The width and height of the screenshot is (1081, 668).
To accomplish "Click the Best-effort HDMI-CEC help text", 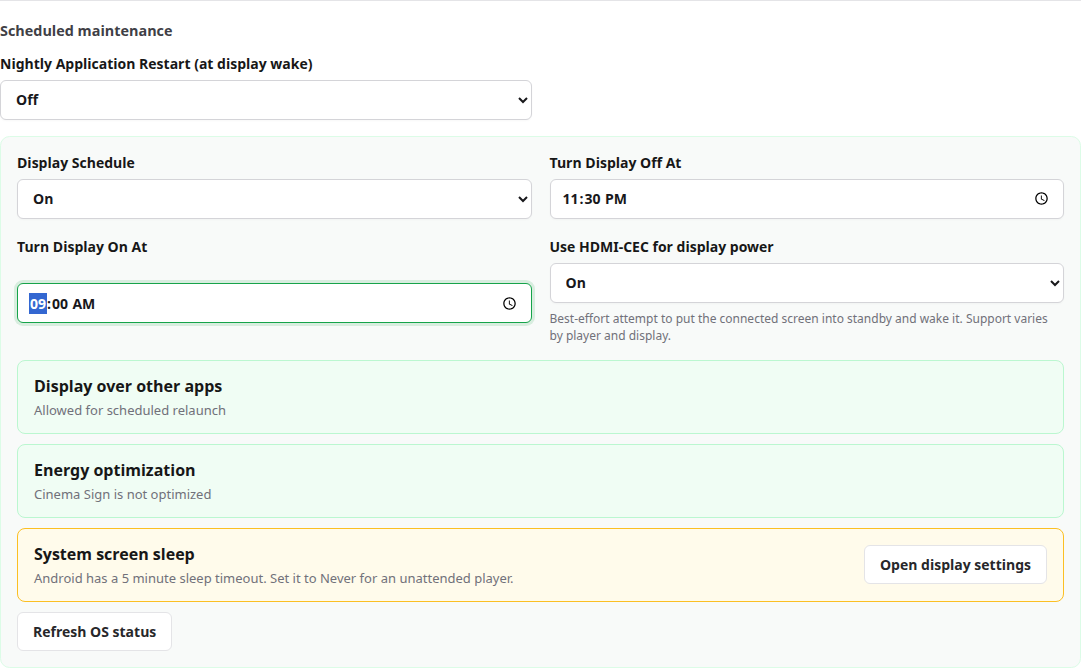I will click(x=798, y=327).
